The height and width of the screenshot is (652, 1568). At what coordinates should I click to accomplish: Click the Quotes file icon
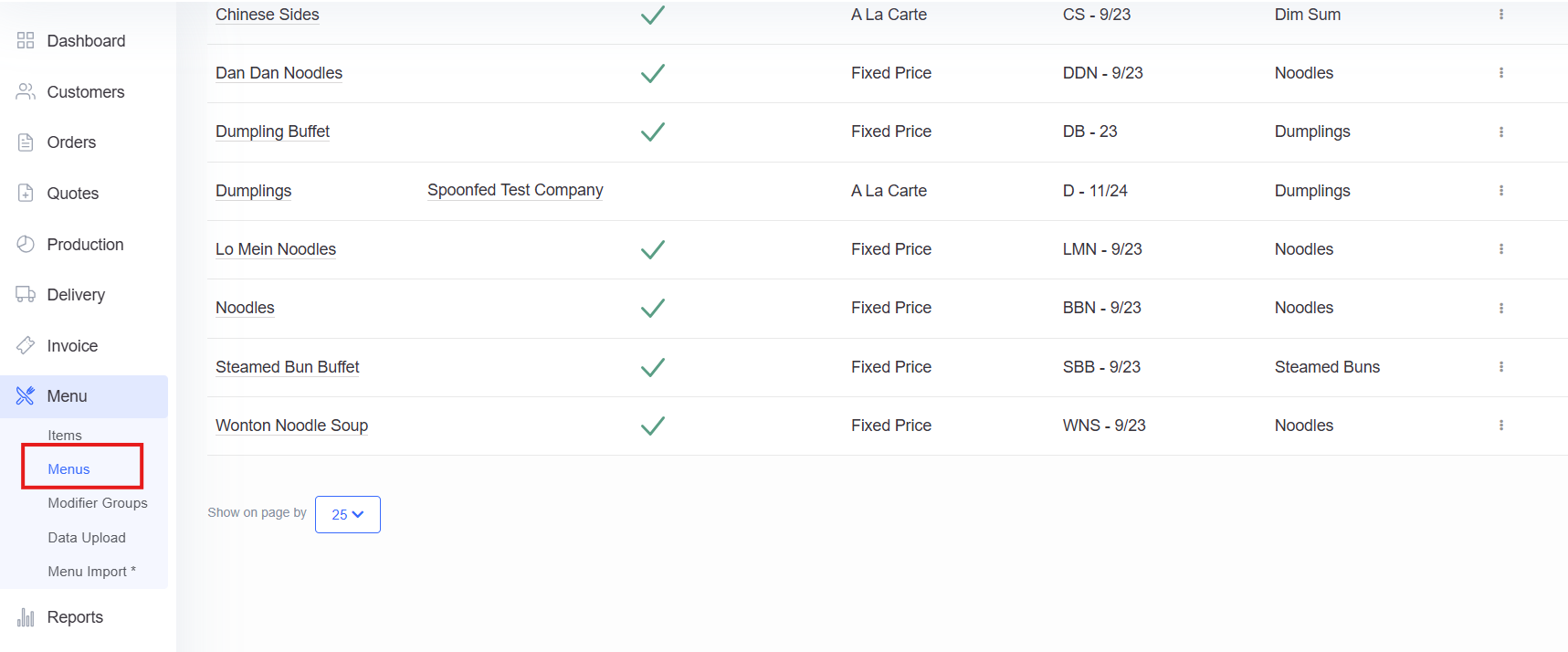tap(26, 193)
